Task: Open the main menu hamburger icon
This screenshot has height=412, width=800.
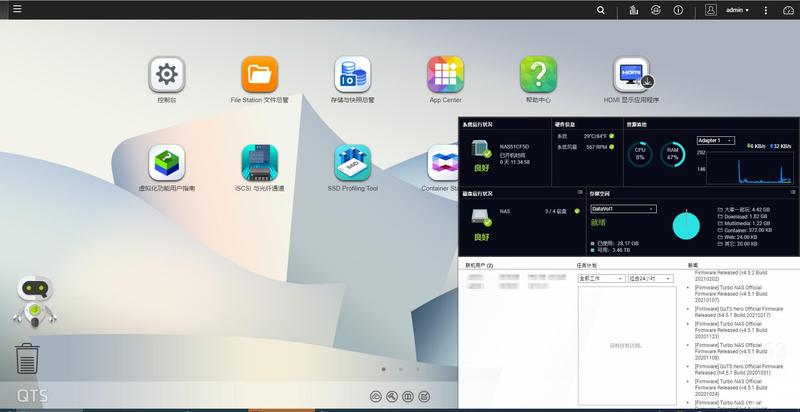Action: (17, 9)
